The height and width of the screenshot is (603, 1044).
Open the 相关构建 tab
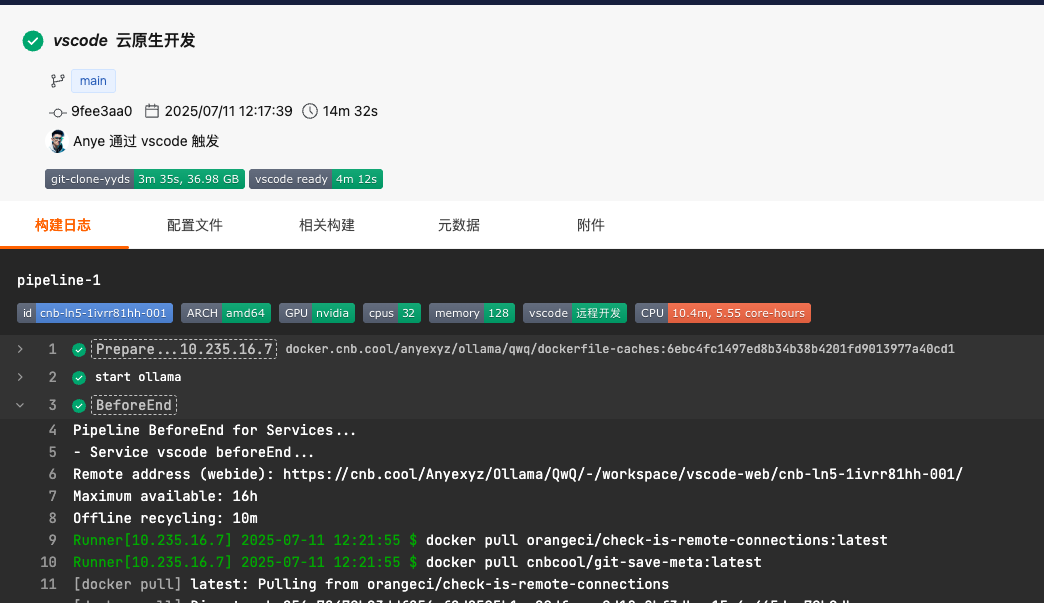(x=327, y=225)
